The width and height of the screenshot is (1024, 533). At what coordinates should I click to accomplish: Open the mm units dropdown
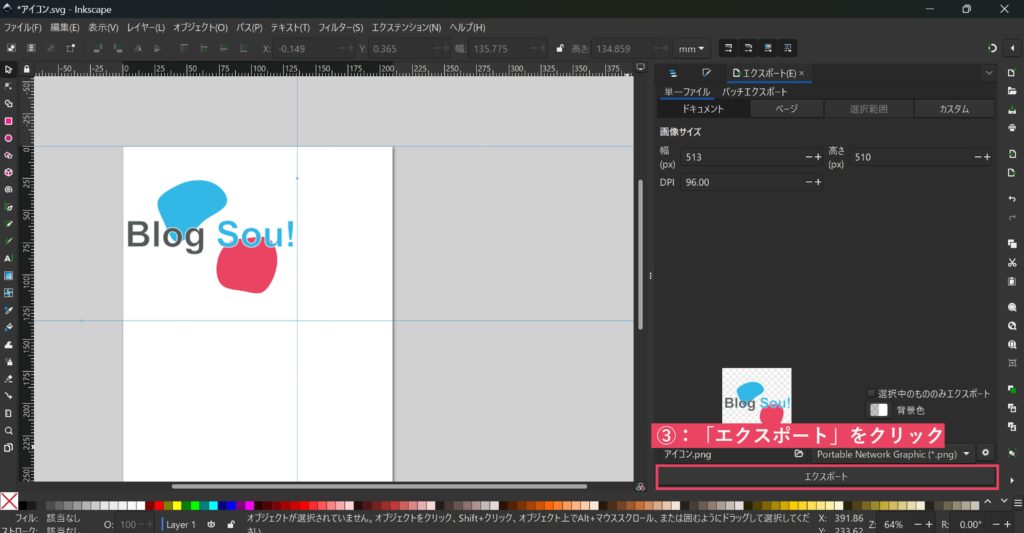coord(691,48)
